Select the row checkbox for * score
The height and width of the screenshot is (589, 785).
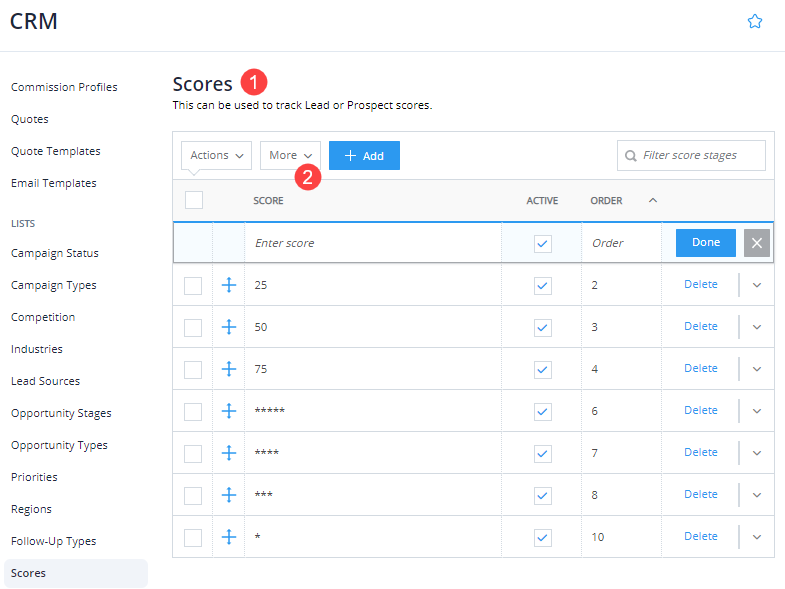pyautogui.click(x=193, y=538)
